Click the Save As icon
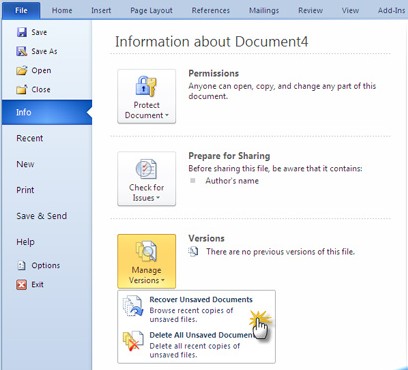Viewport: 408px width, 370px height. tap(22, 51)
